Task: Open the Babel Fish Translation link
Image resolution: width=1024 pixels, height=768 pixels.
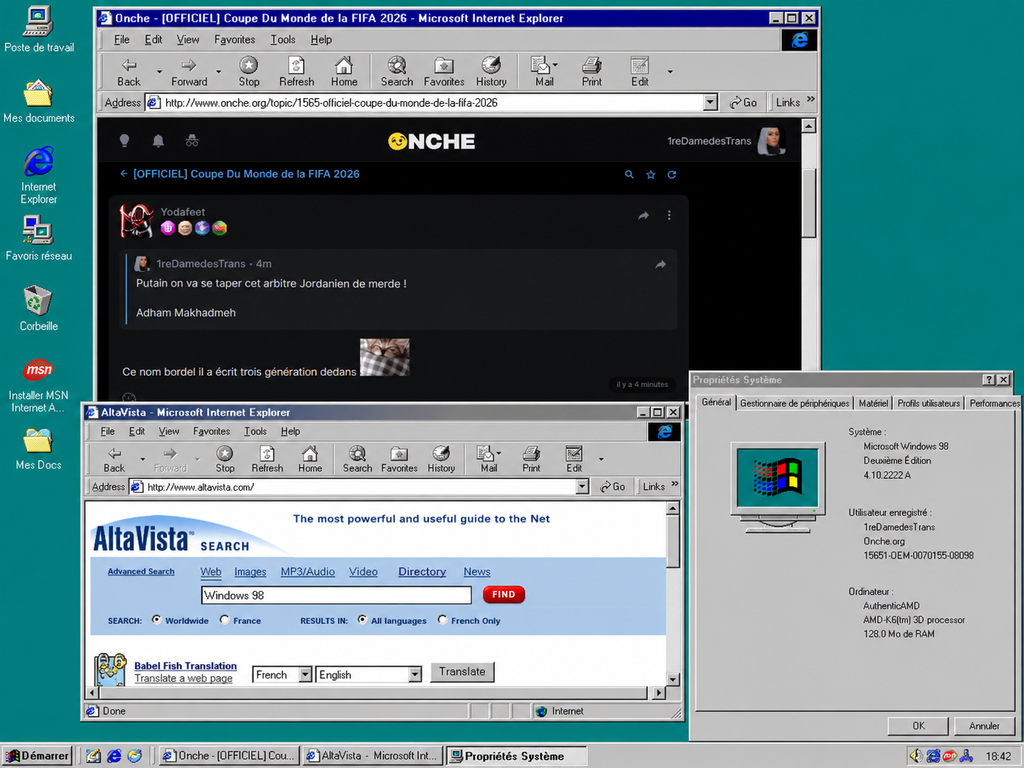Action: [185, 665]
